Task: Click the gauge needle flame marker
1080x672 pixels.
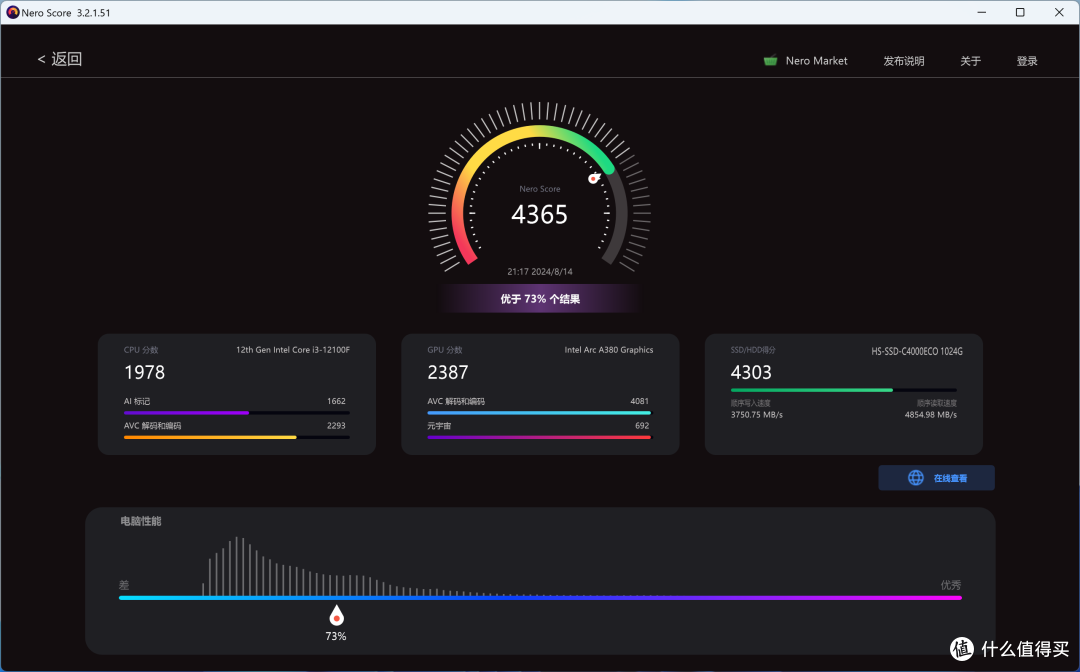Action: [594, 178]
